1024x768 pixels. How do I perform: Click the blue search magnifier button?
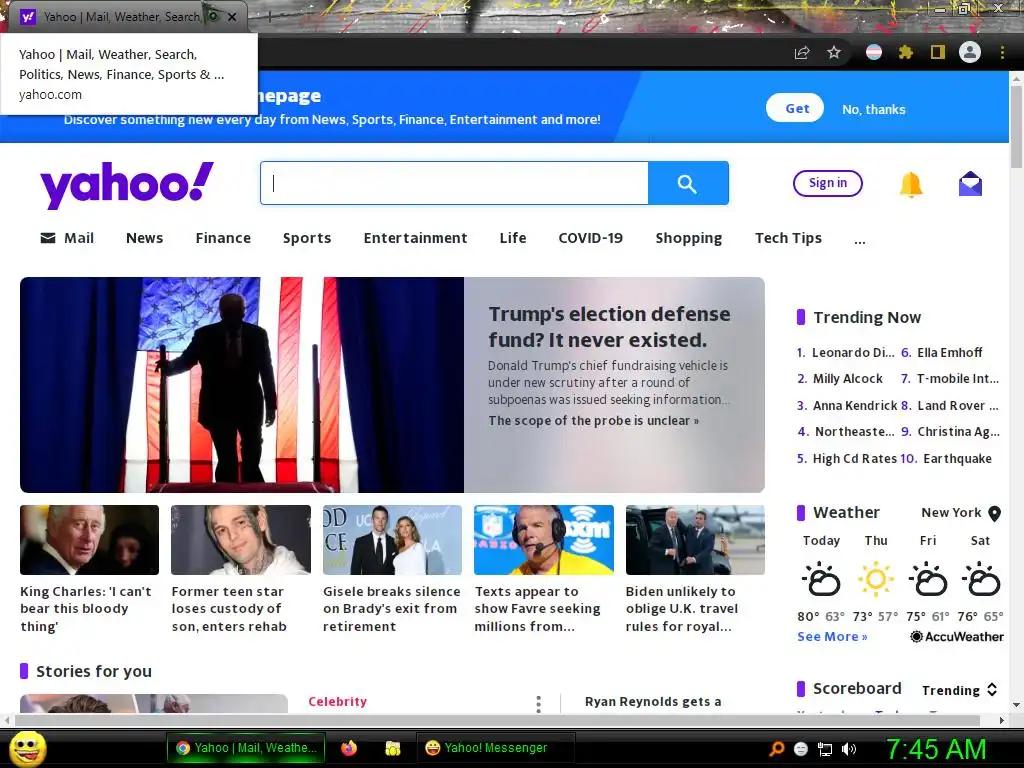[688, 184]
